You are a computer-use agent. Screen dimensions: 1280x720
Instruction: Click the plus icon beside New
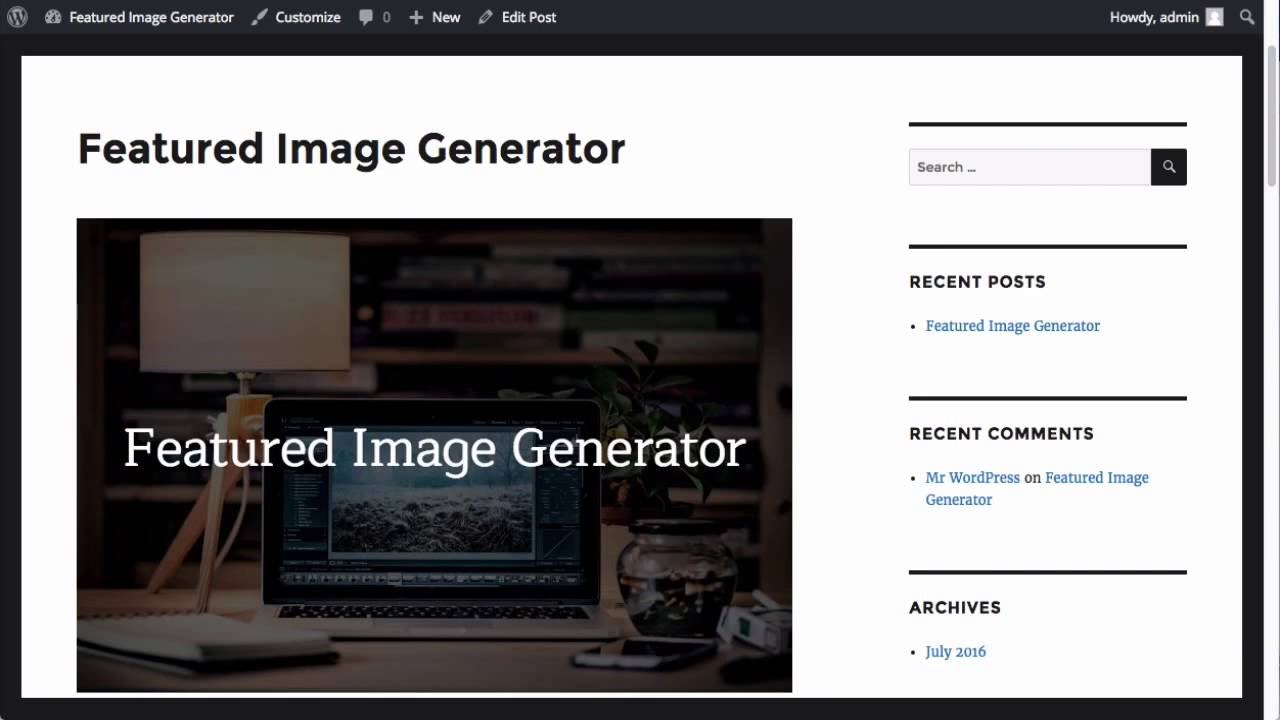[x=416, y=17]
